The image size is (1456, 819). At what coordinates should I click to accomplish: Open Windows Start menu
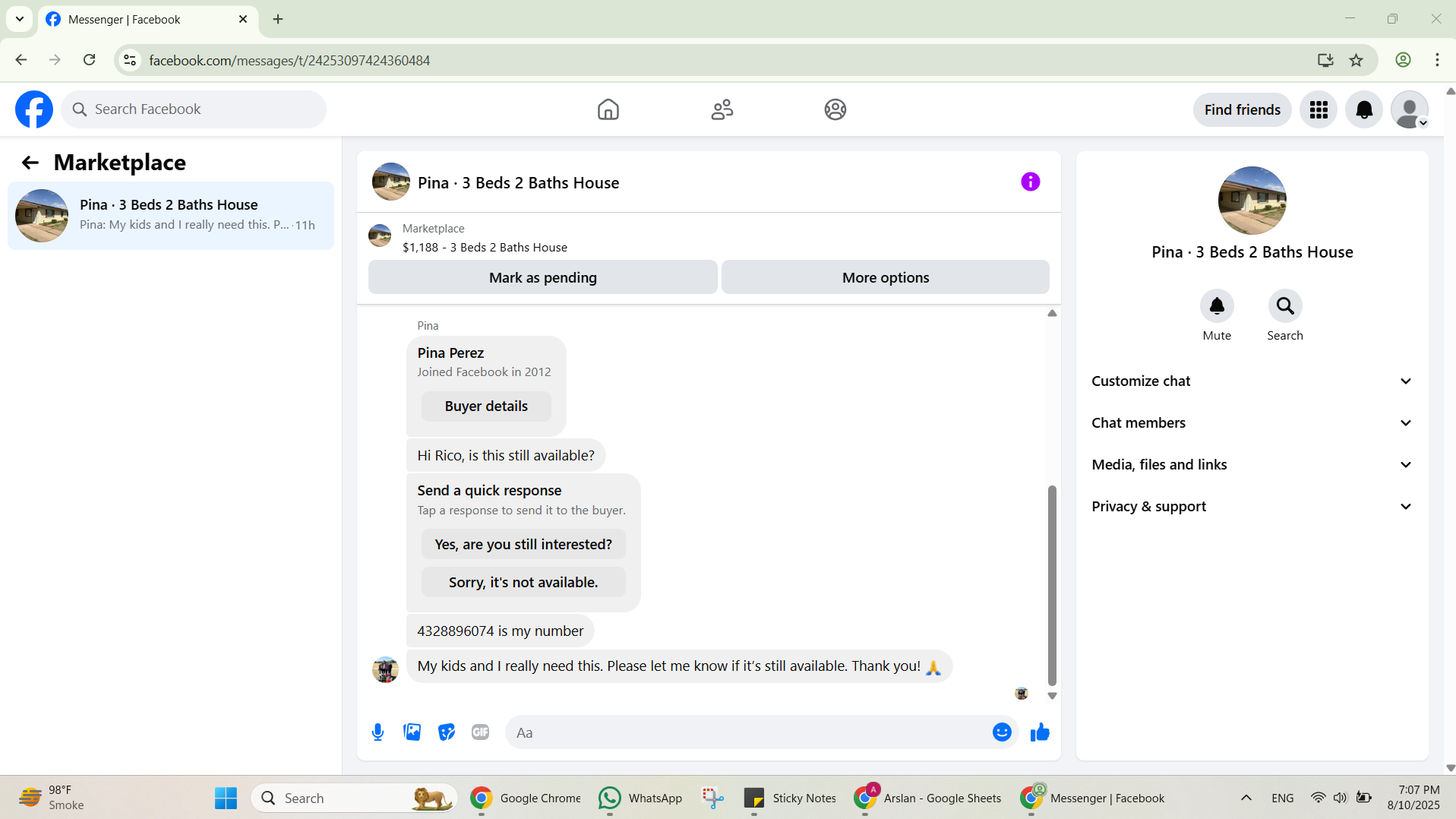tap(226, 798)
